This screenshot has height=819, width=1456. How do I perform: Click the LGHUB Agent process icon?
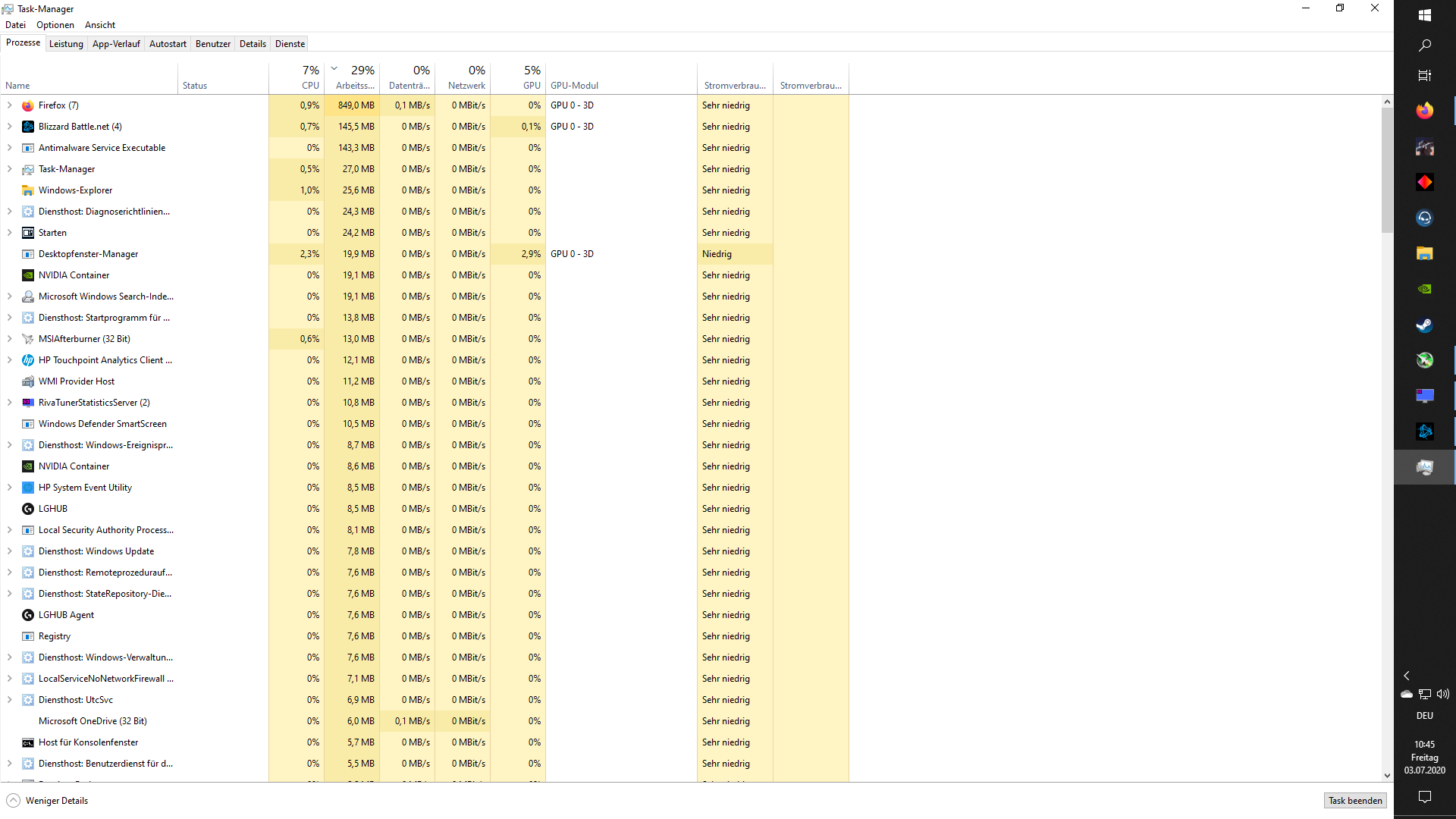[x=28, y=616]
